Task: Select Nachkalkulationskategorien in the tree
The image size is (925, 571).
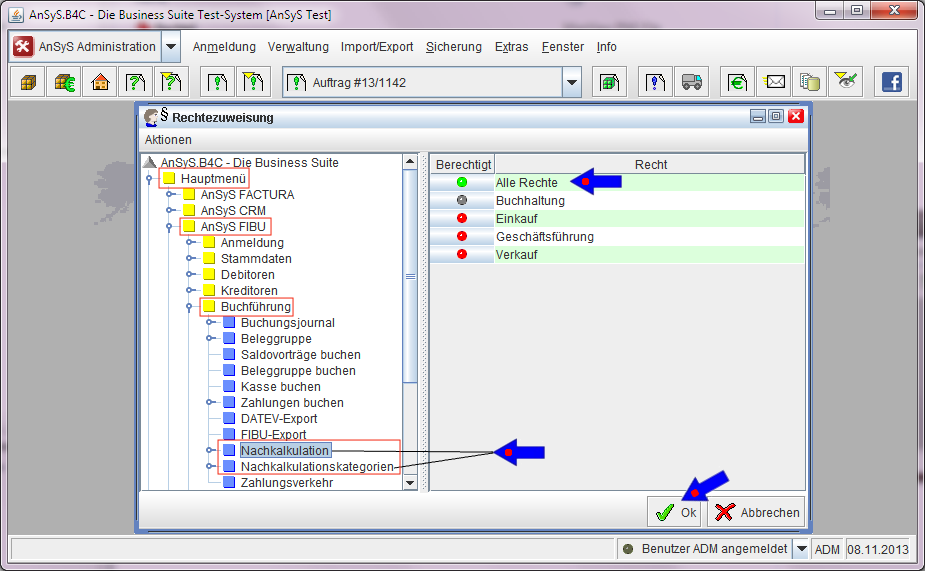Action: pos(317,467)
